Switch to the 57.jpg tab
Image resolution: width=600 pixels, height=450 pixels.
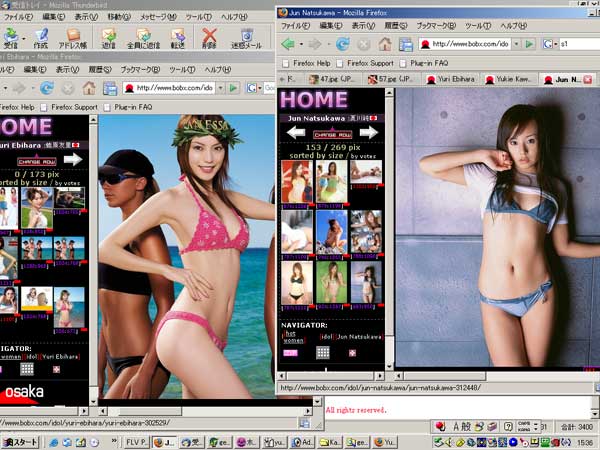click(x=391, y=79)
